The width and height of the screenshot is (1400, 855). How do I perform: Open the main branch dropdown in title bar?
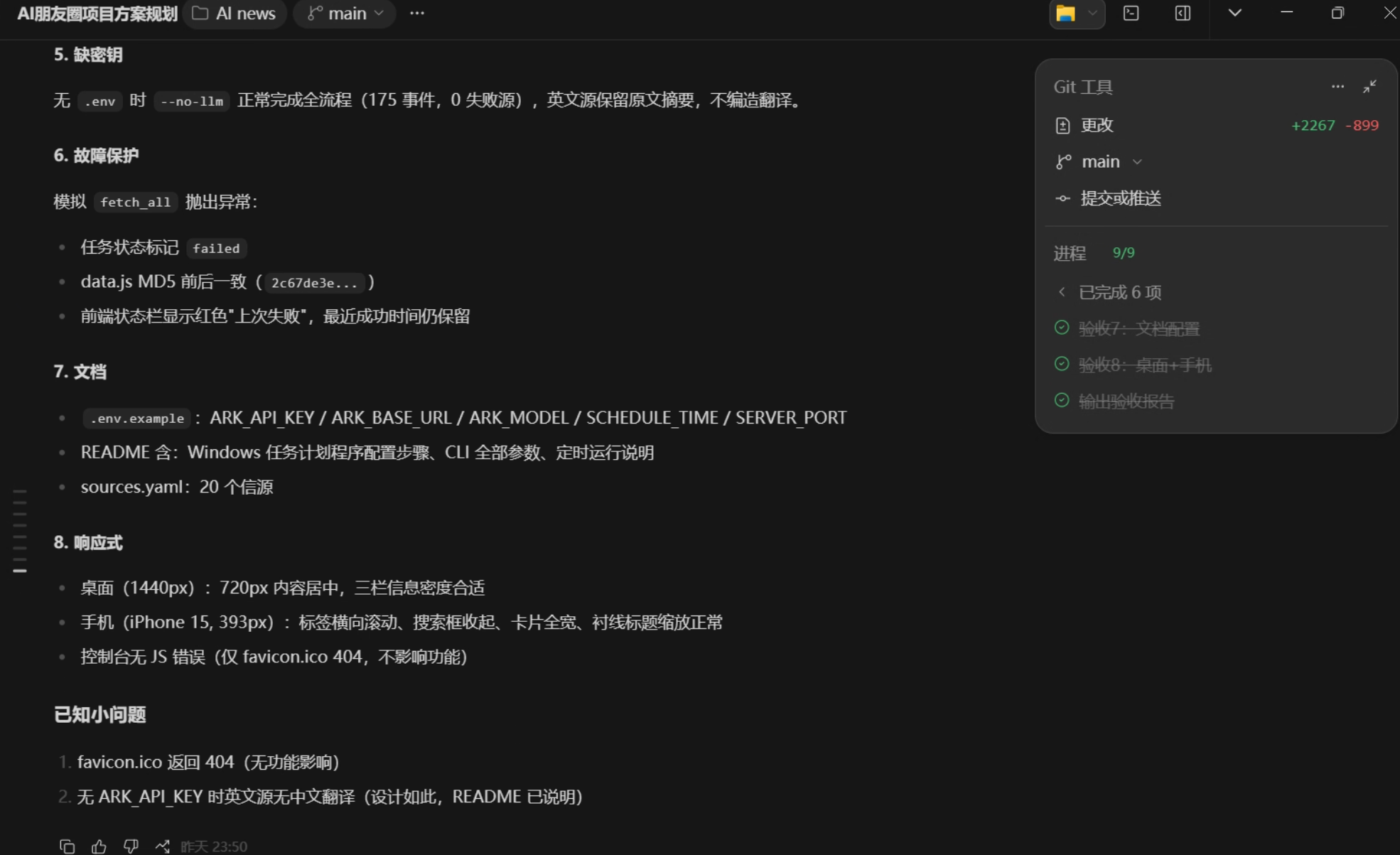[345, 14]
